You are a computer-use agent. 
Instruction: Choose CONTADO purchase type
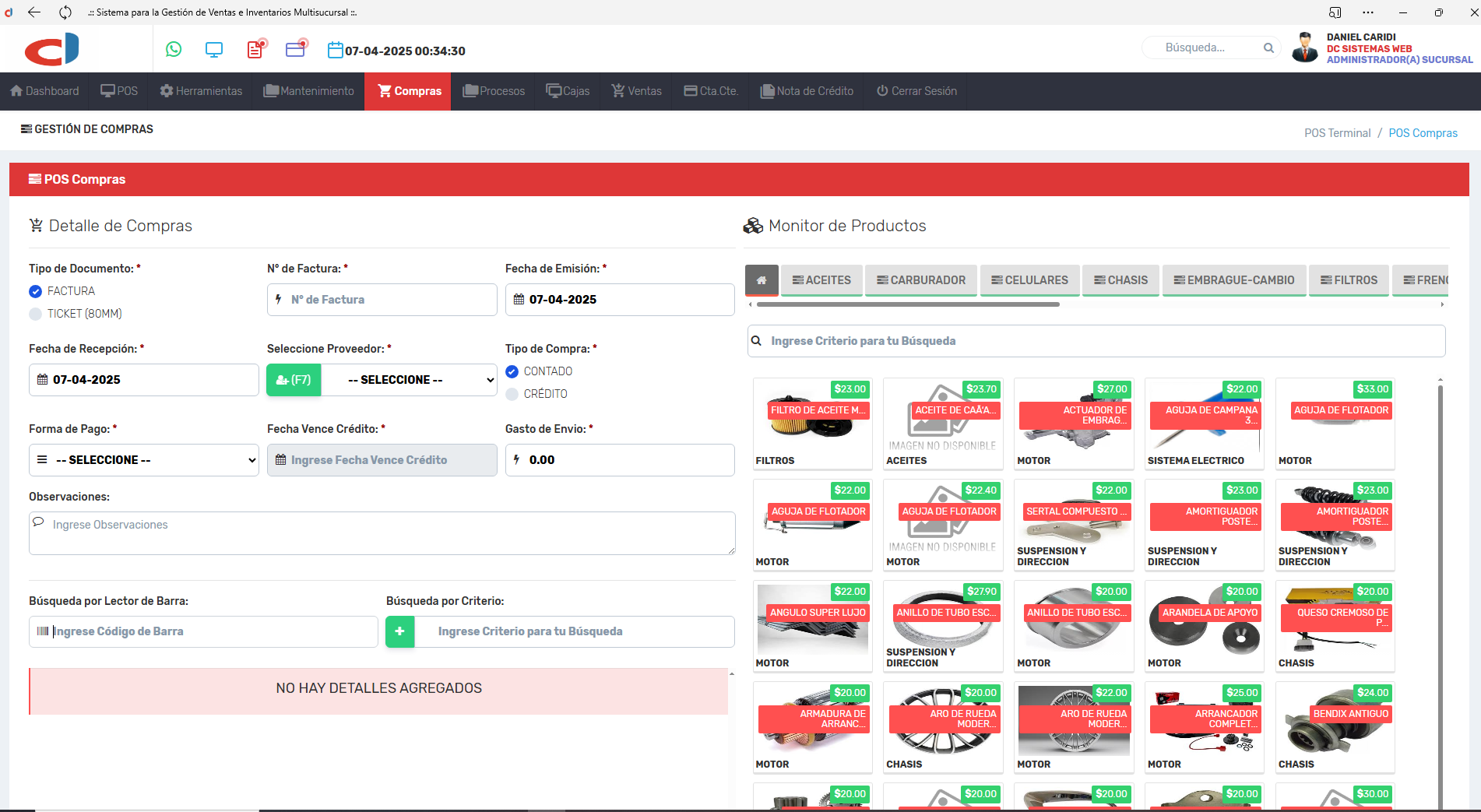[x=512, y=371]
